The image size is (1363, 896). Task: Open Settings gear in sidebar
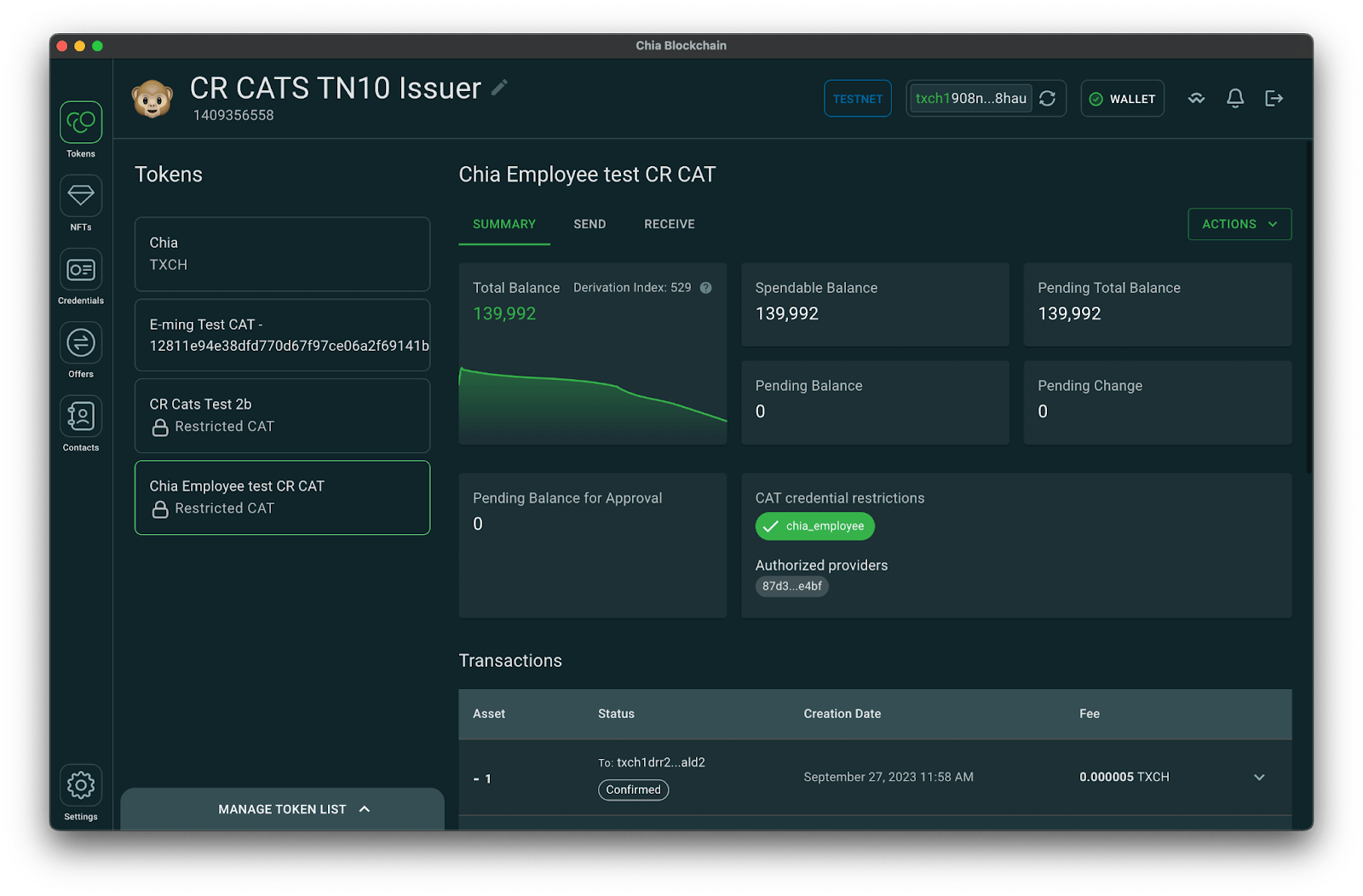[x=81, y=785]
